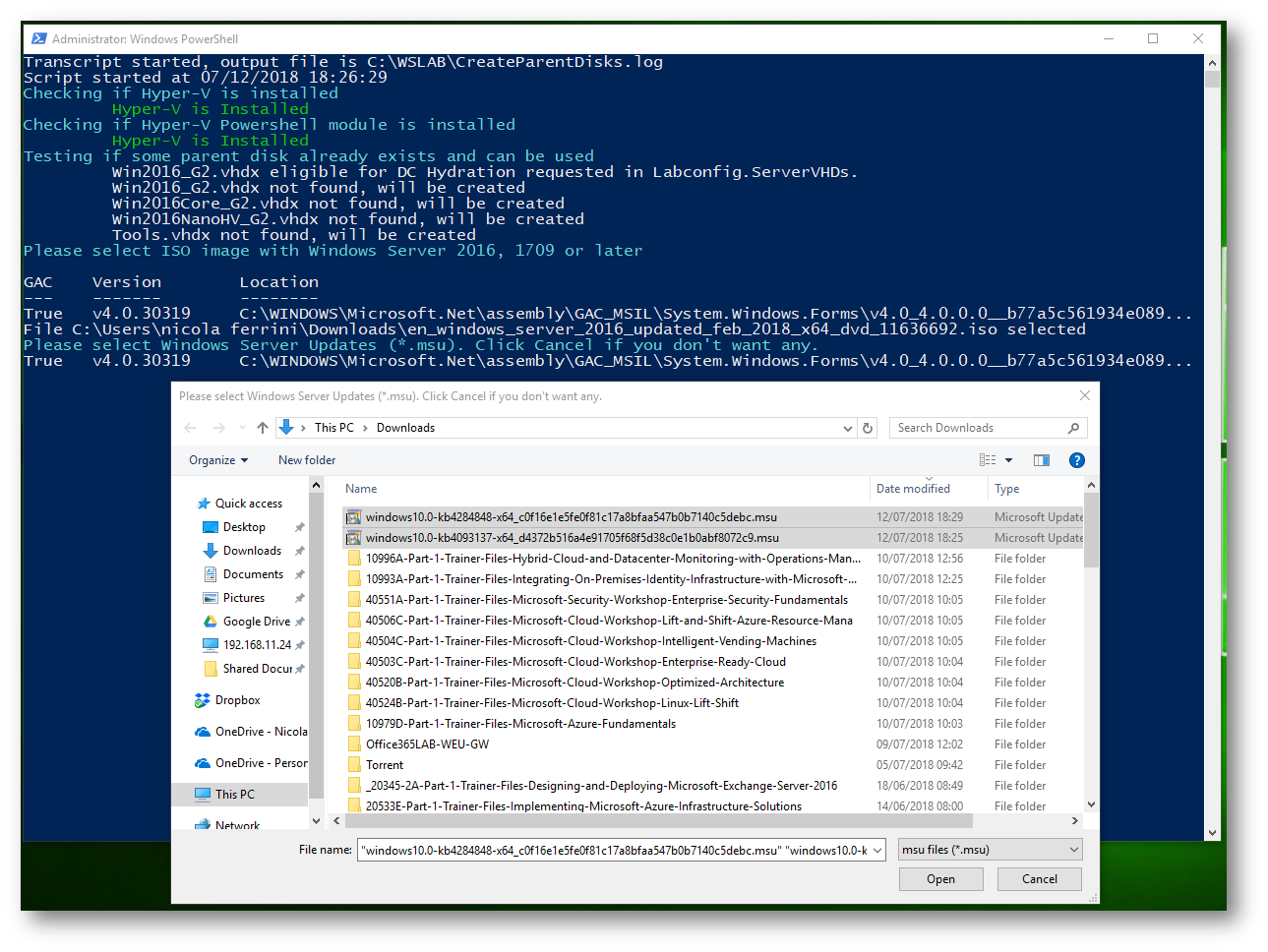This screenshot has height=952, width=1268.
Task: Click inside the File name text field
Action: pyautogui.click(x=615, y=850)
